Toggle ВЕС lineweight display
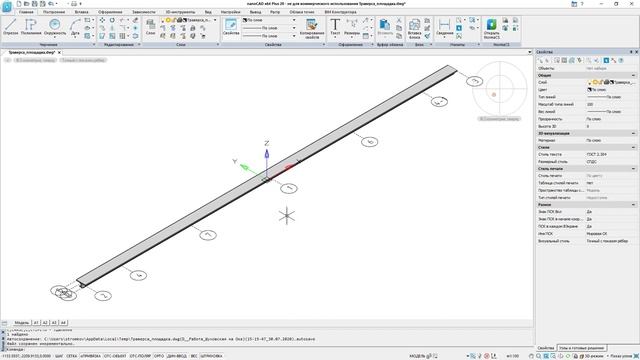Image resolution: width=640 pixels, height=360 pixels. click(x=194, y=356)
